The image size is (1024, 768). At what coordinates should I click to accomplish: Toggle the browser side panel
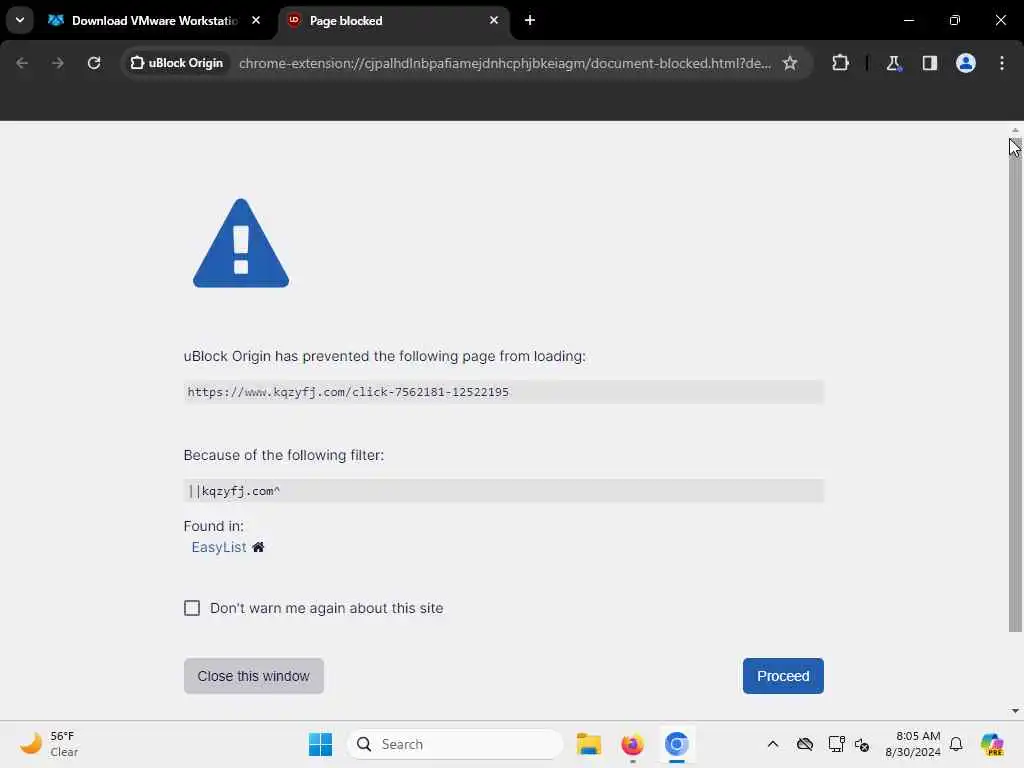[929, 63]
